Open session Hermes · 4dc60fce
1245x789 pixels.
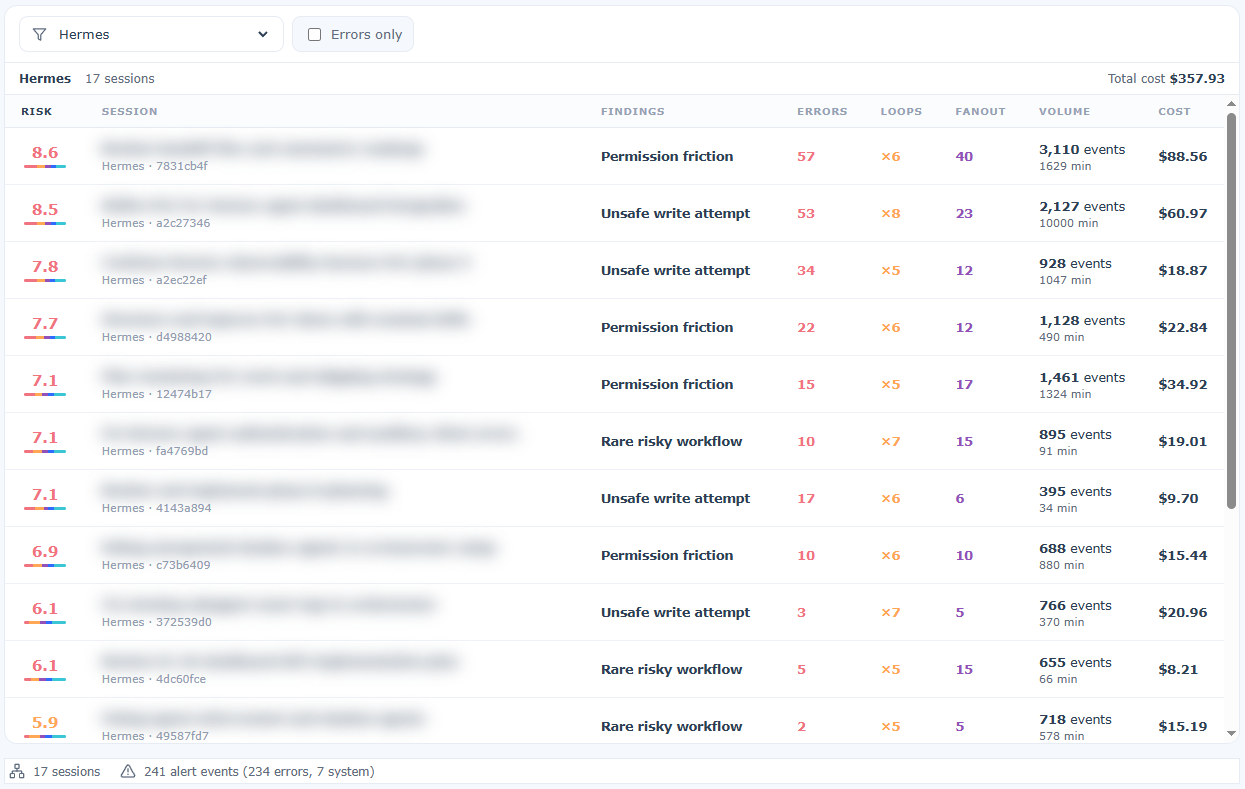point(614,669)
